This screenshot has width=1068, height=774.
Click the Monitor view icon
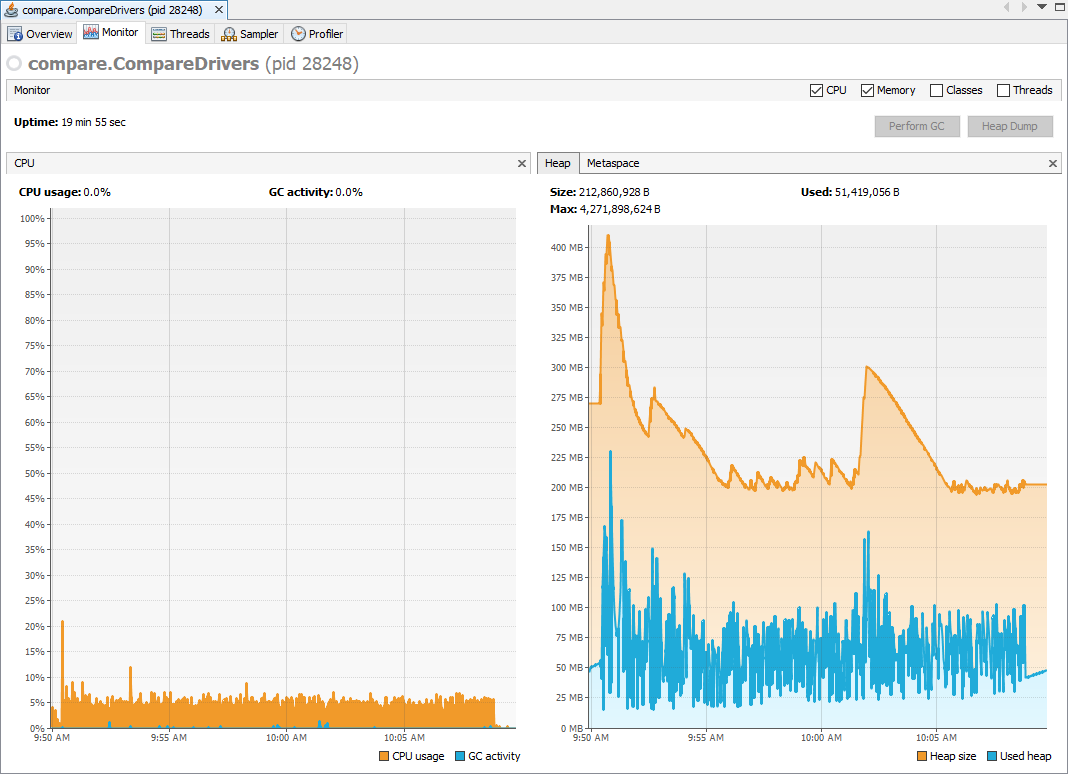(92, 32)
